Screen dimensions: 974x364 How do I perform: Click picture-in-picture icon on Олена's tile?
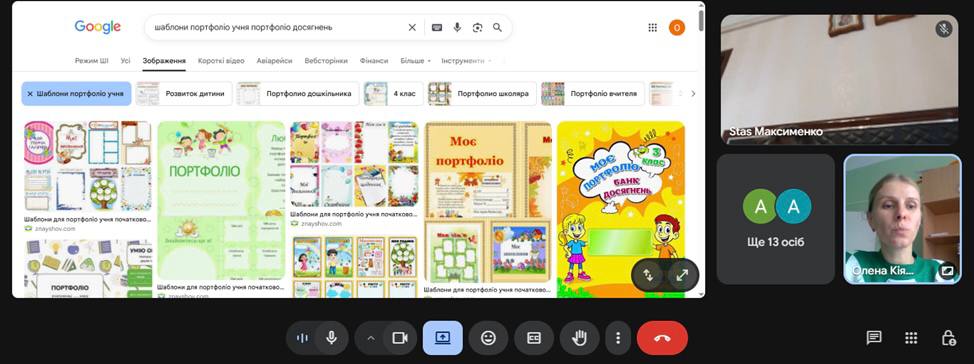(947, 271)
